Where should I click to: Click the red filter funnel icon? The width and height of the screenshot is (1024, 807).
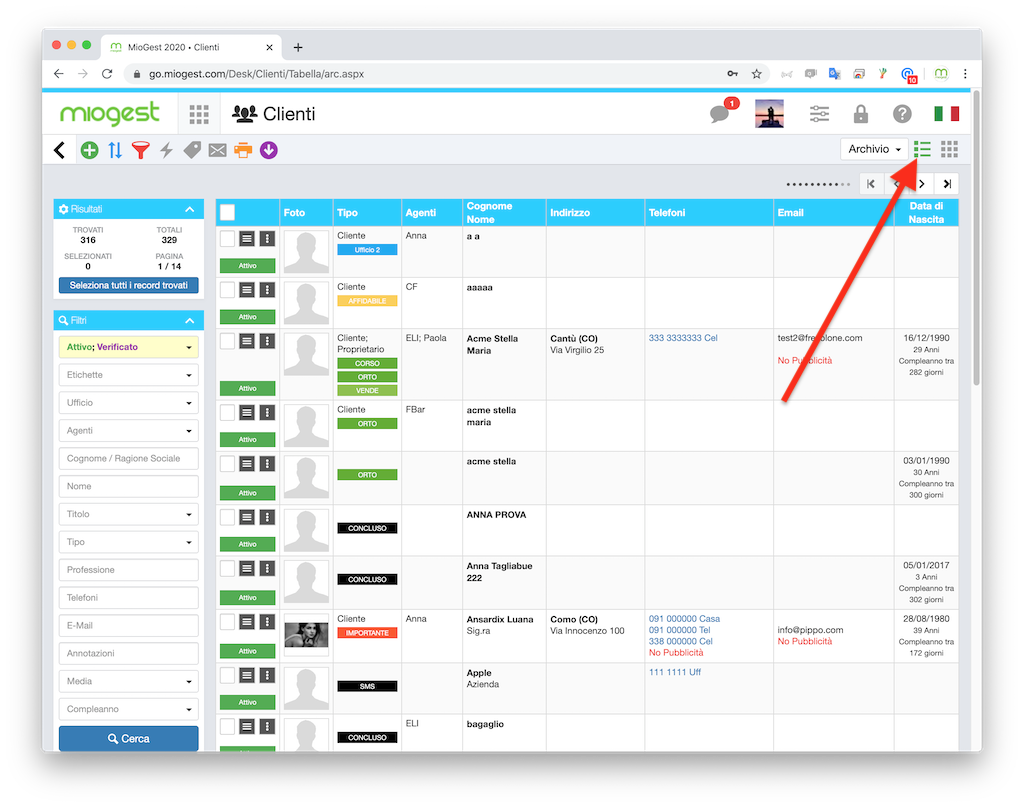140,150
